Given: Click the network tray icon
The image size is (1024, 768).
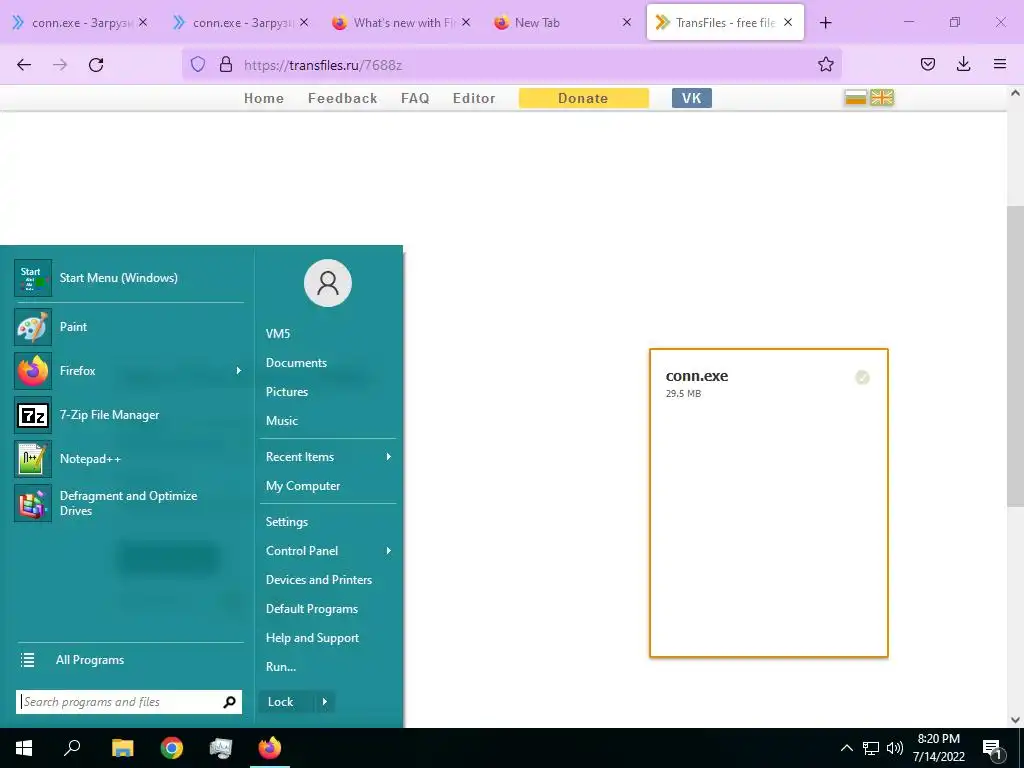Looking at the screenshot, I should (871, 748).
